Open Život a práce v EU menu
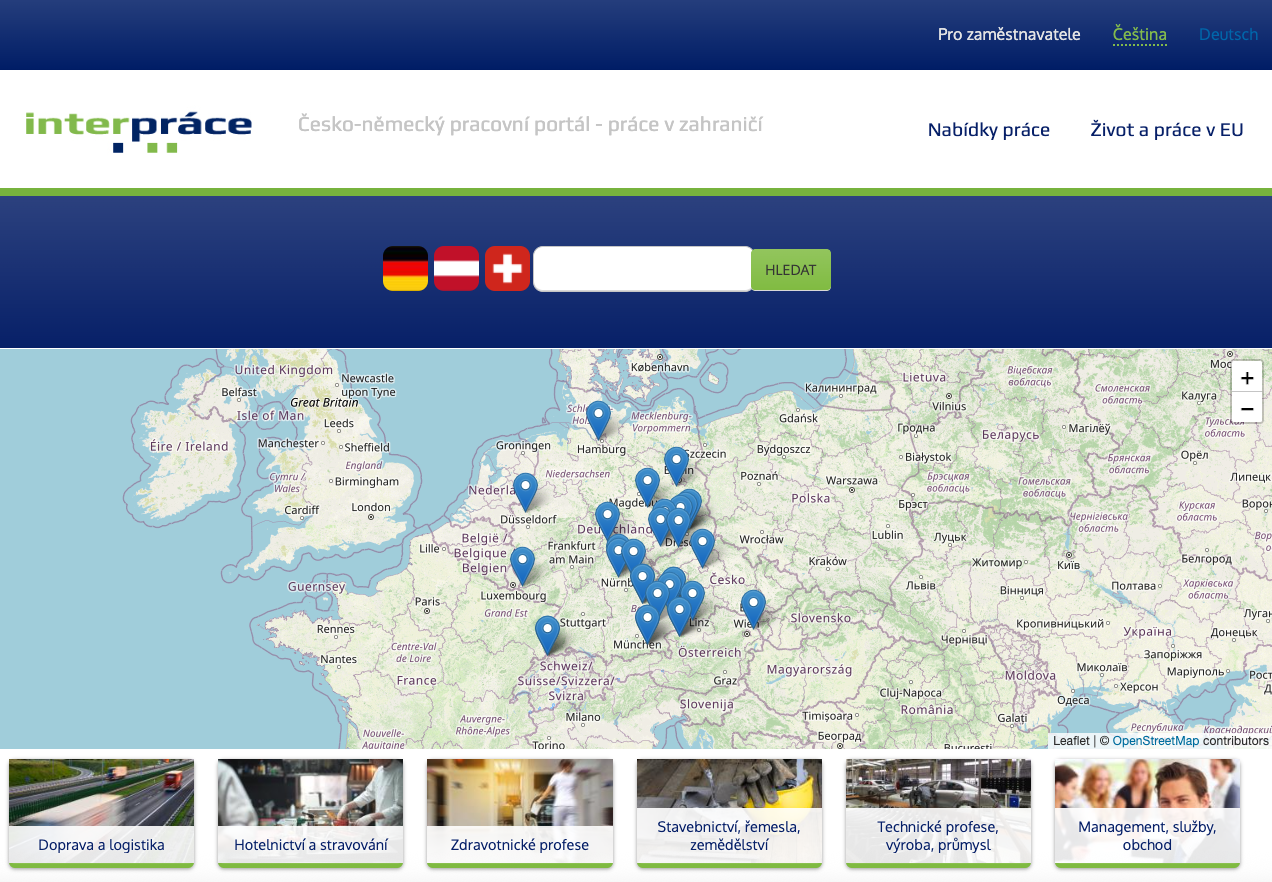This screenshot has height=882, width=1272. tap(1167, 129)
